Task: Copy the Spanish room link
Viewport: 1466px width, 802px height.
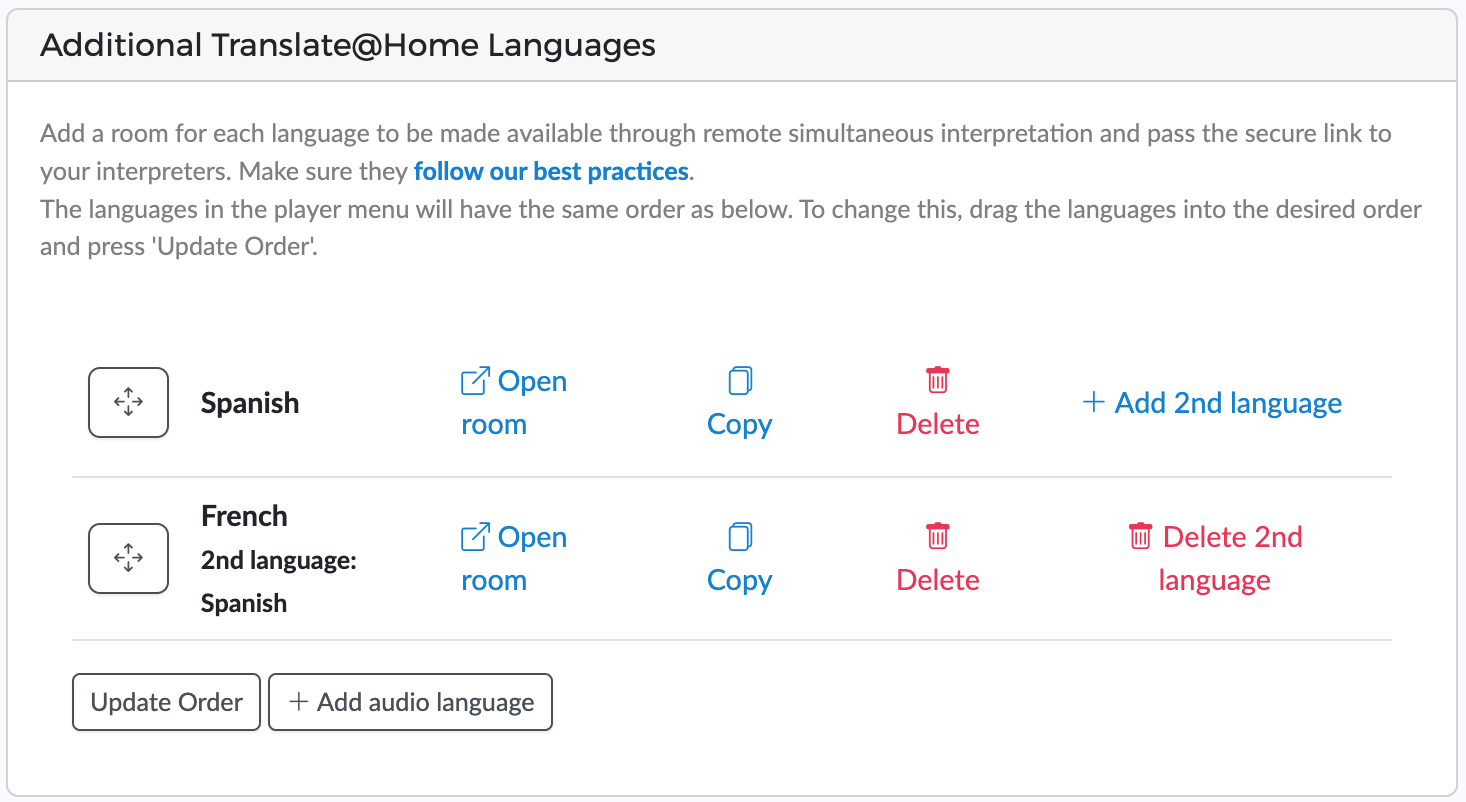Action: click(739, 403)
